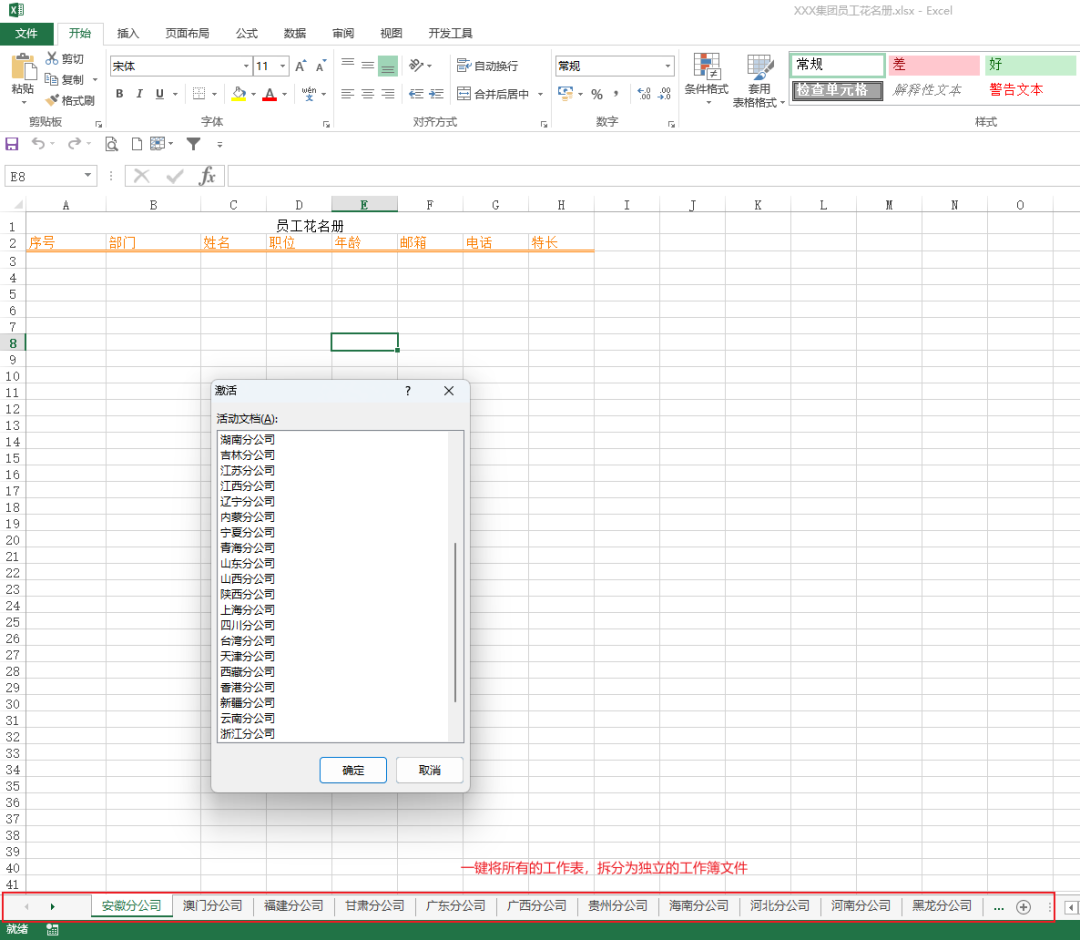Redo the last action
This screenshot has width=1080, height=940.
[x=74, y=143]
